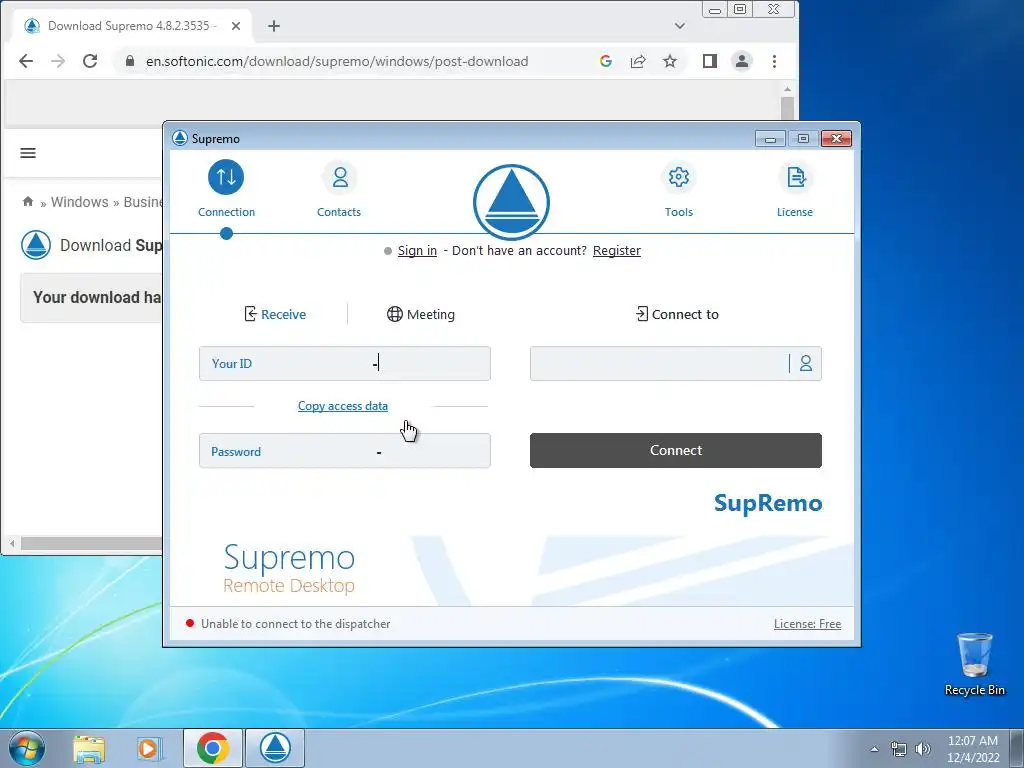The height and width of the screenshot is (768, 1024).
Task: Open the Contacts tab in Supremo
Action: (339, 189)
